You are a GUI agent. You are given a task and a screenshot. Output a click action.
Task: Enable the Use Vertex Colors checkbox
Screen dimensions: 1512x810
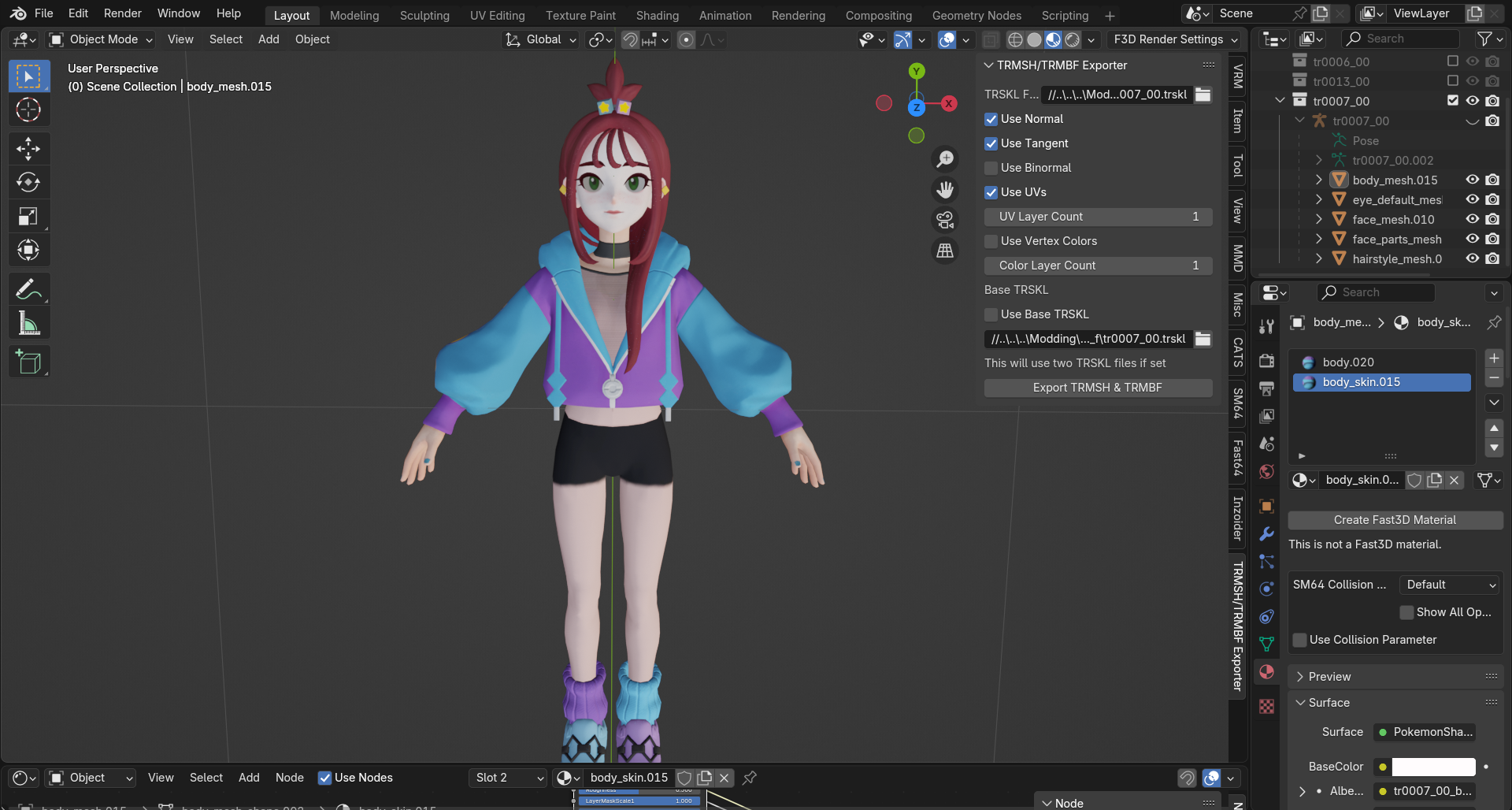point(991,241)
